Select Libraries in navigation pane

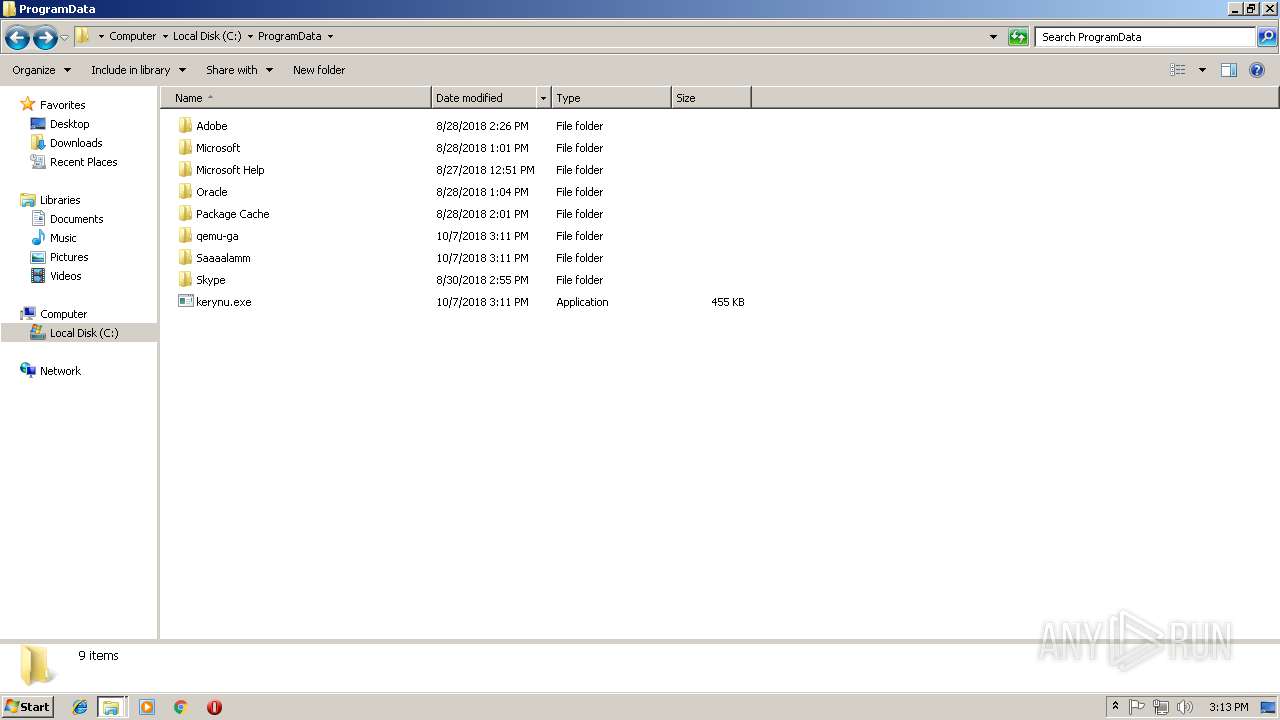[60, 200]
